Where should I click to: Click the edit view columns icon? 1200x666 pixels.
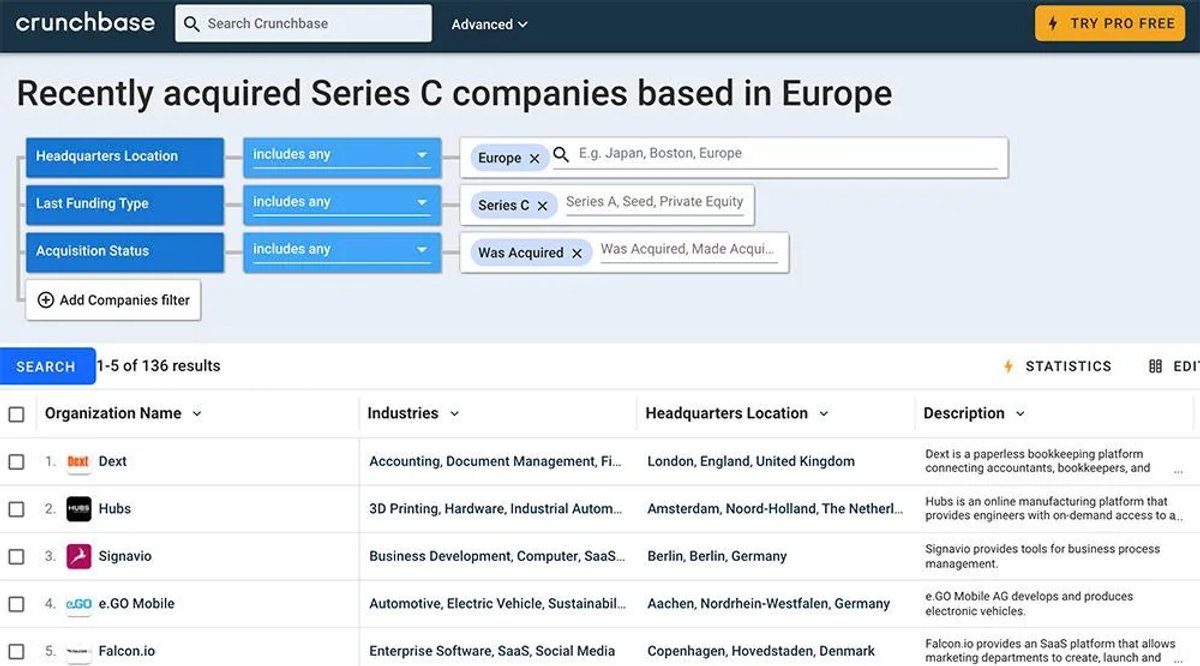pyautogui.click(x=1156, y=366)
